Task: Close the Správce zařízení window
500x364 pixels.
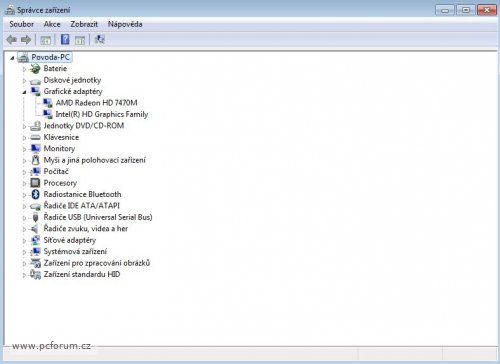Action: 487,10
